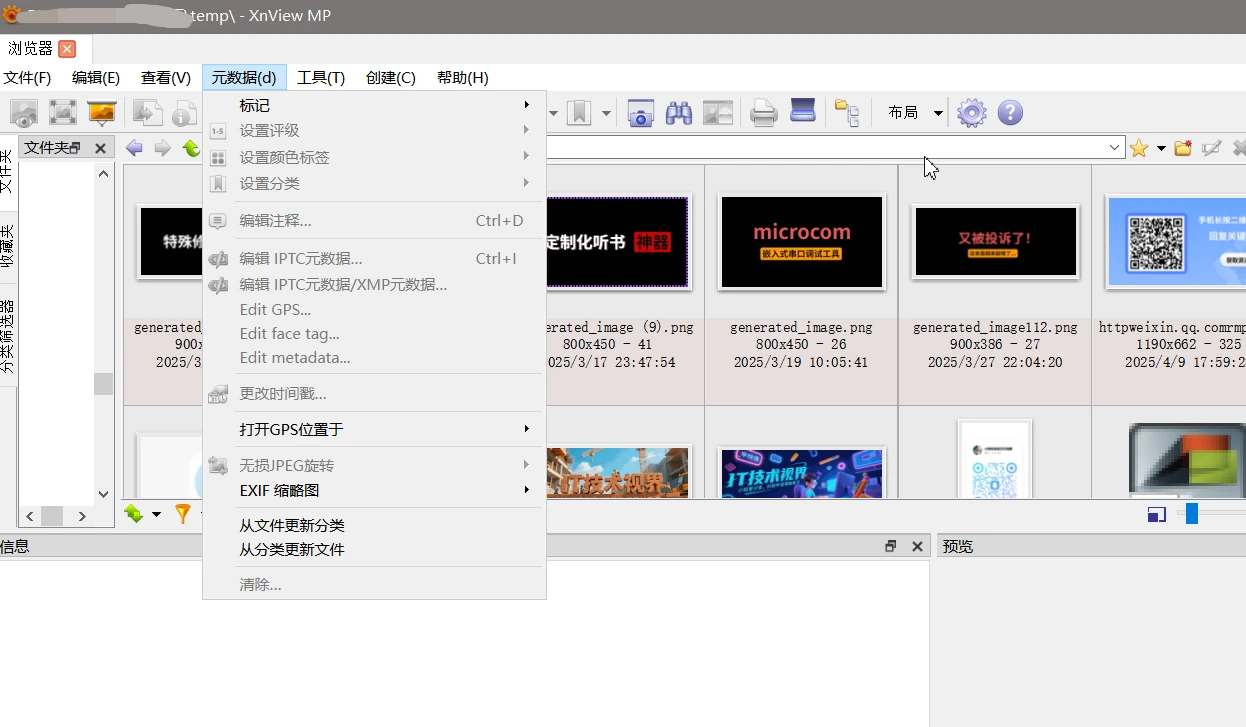Screen dimensions: 1246x727
Task: Select the microcom generated_image.png thumbnail
Action: pyautogui.click(x=801, y=243)
